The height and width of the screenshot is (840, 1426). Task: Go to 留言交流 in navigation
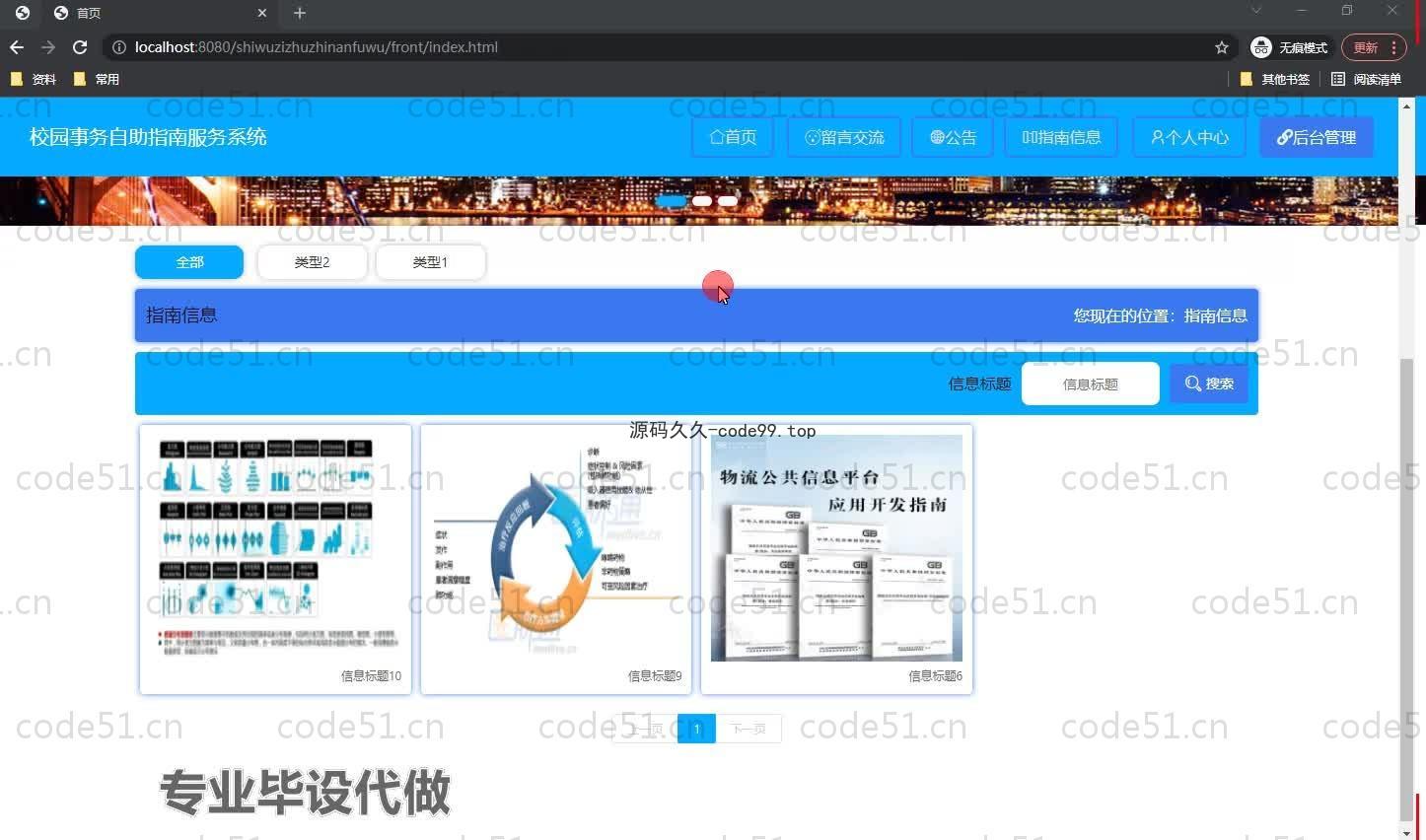(x=844, y=137)
